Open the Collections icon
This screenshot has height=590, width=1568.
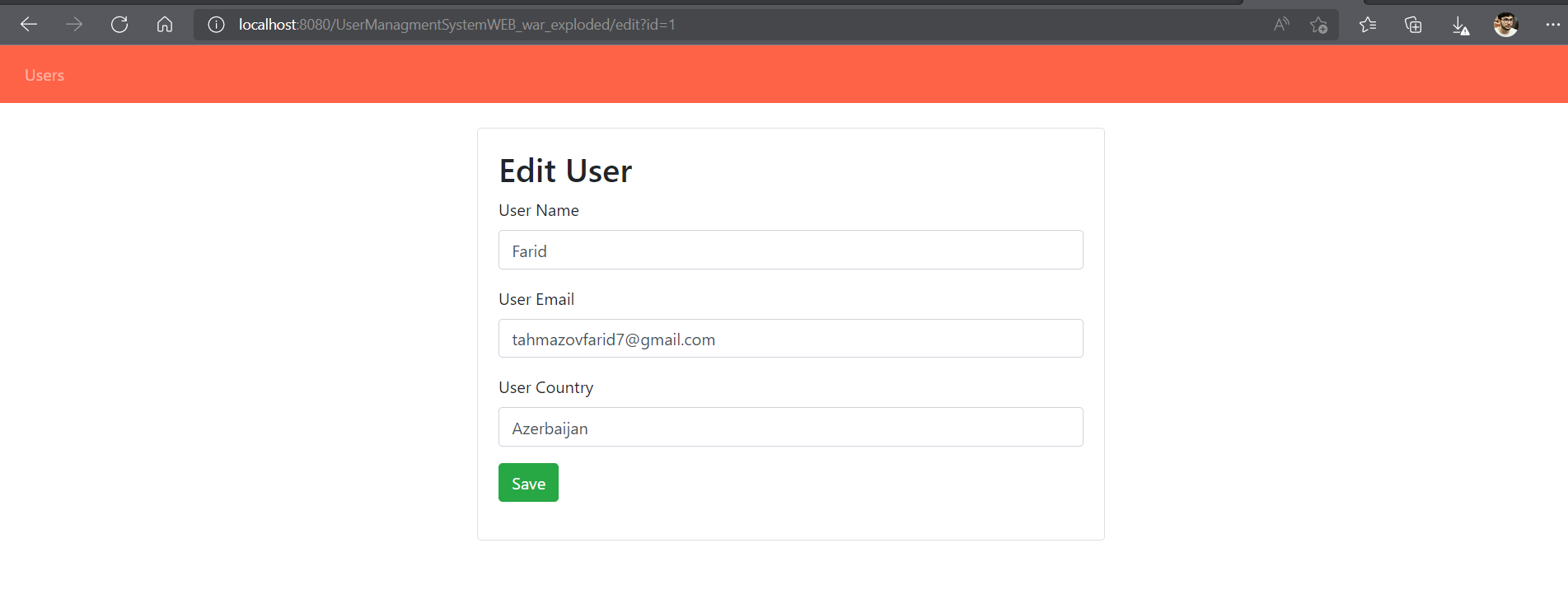tap(1413, 25)
